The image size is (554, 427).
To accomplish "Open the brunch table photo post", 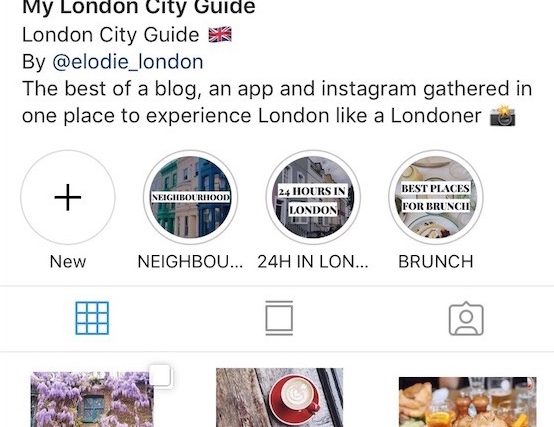I will 467,402.
